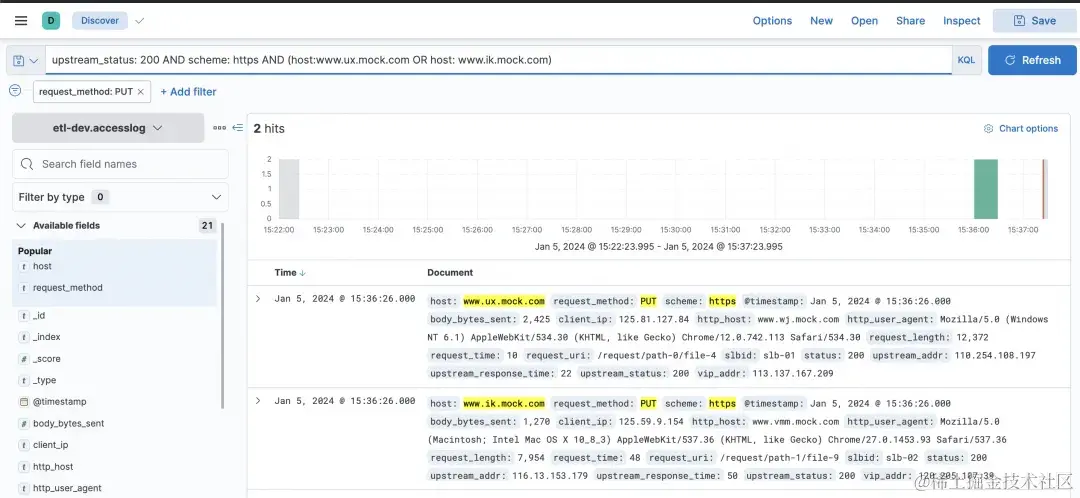The height and width of the screenshot is (498, 1080).
Task: Select the body_bytes_sent field
Action: point(69,424)
